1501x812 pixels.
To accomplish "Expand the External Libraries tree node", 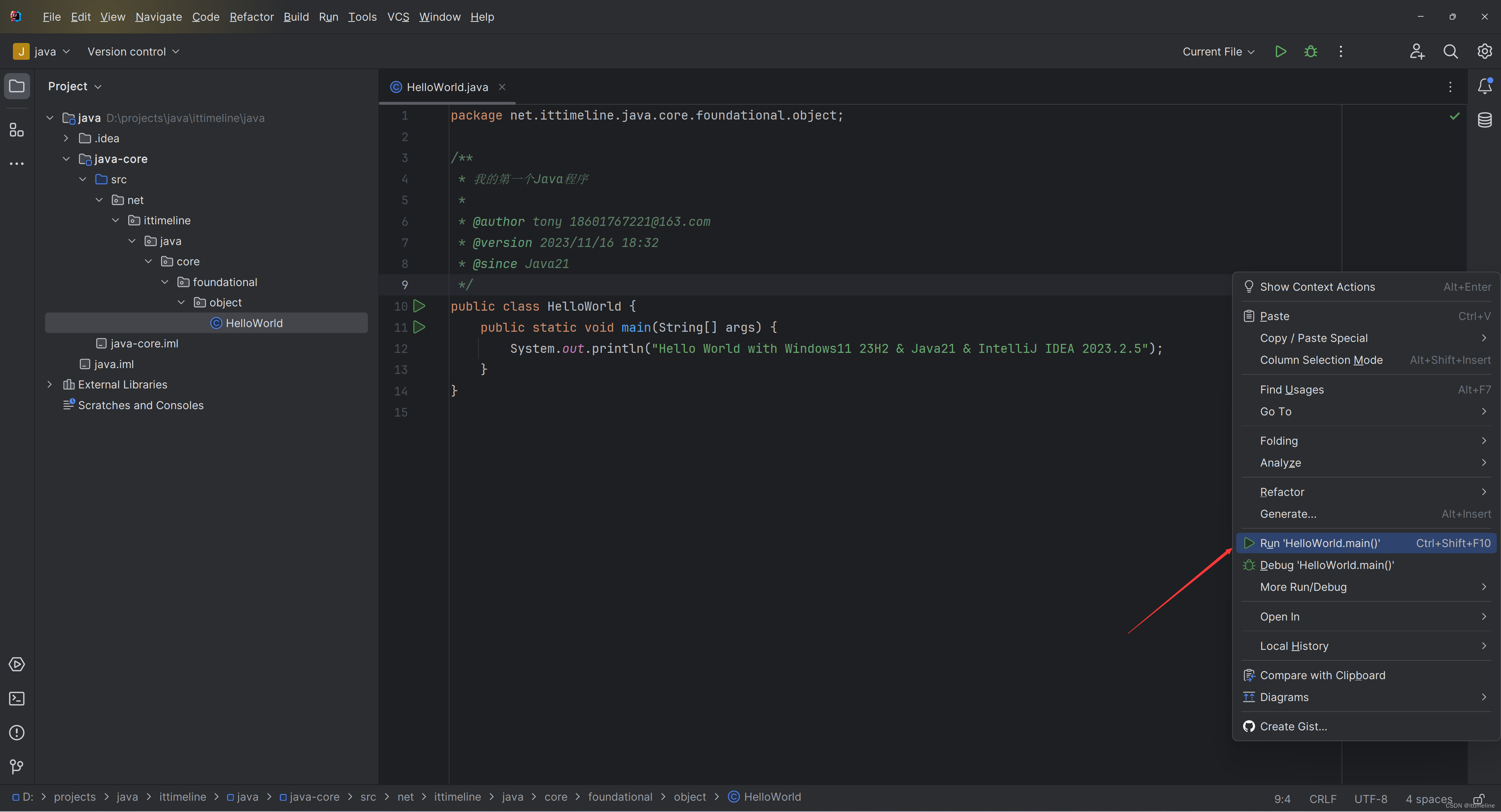I will coord(50,384).
